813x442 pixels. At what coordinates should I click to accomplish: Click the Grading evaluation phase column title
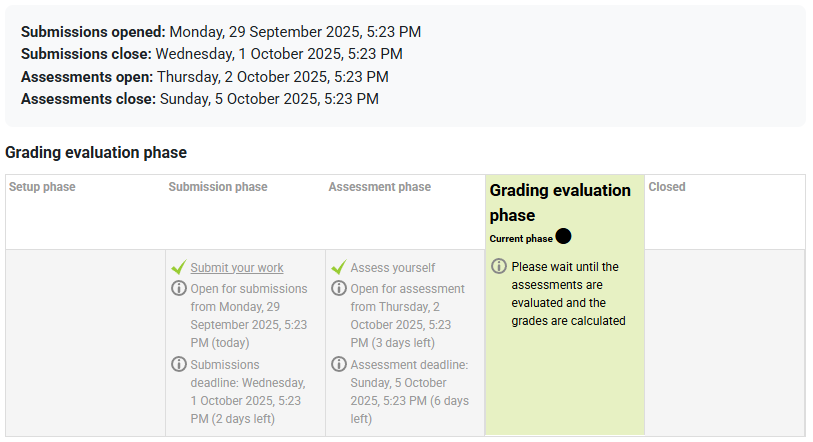click(x=559, y=202)
